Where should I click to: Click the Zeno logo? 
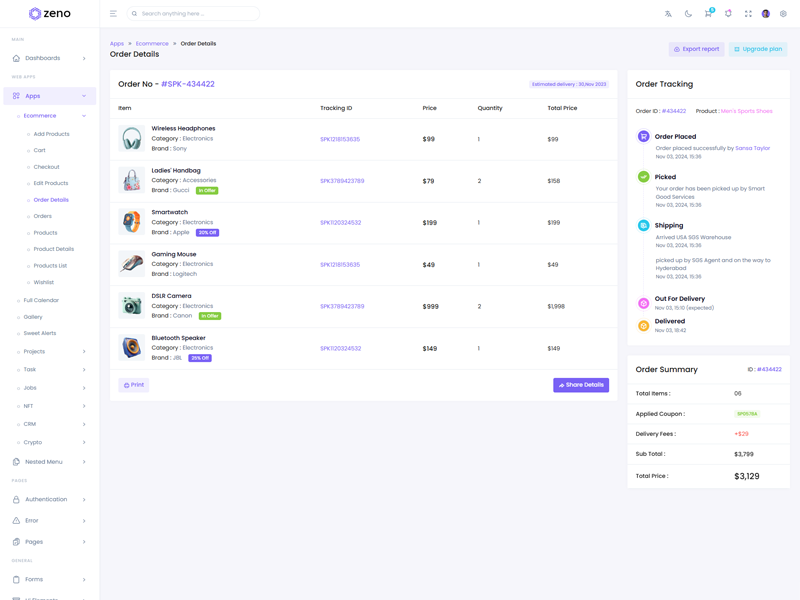[x=49, y=14]
